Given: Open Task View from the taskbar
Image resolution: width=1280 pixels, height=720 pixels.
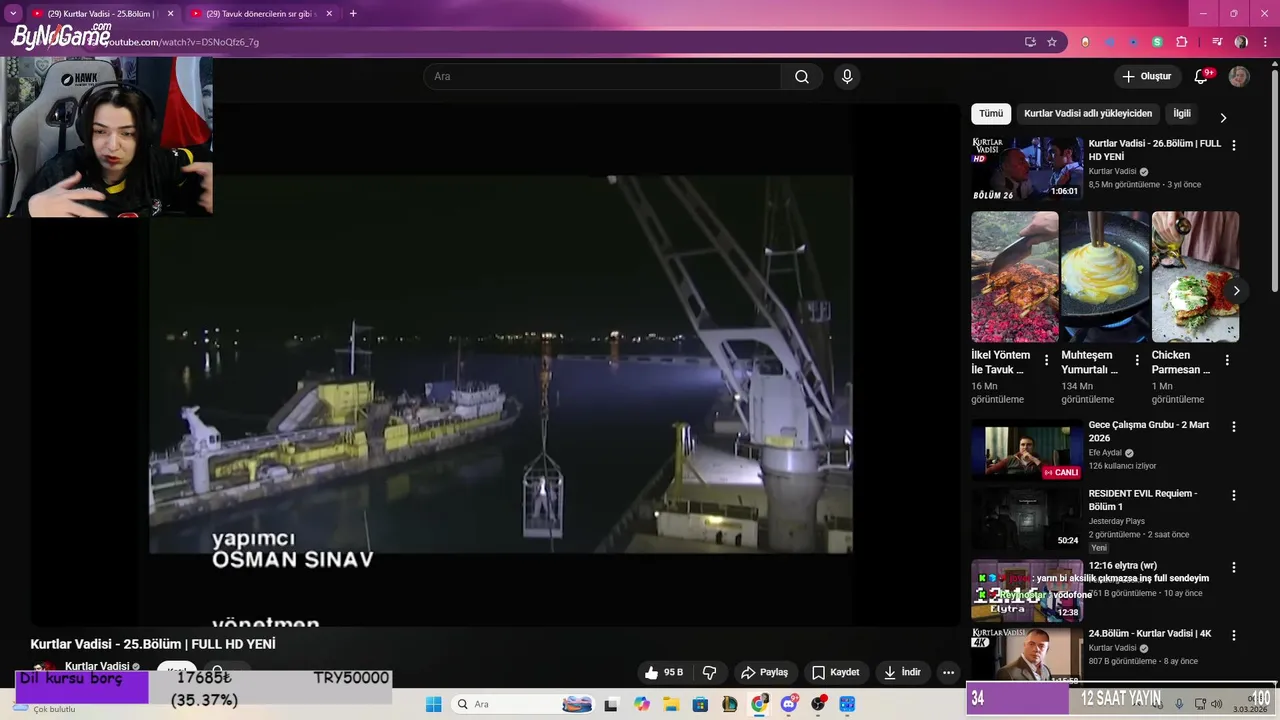Looking at the screenshot, I should [611, 705].
